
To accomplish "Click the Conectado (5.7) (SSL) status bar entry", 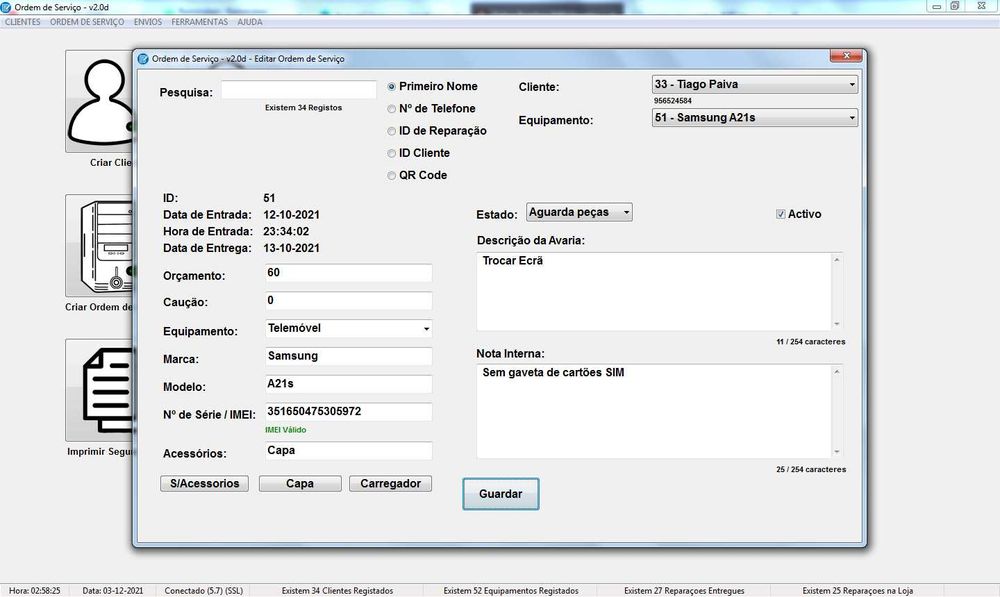I will tap(204, 591).
